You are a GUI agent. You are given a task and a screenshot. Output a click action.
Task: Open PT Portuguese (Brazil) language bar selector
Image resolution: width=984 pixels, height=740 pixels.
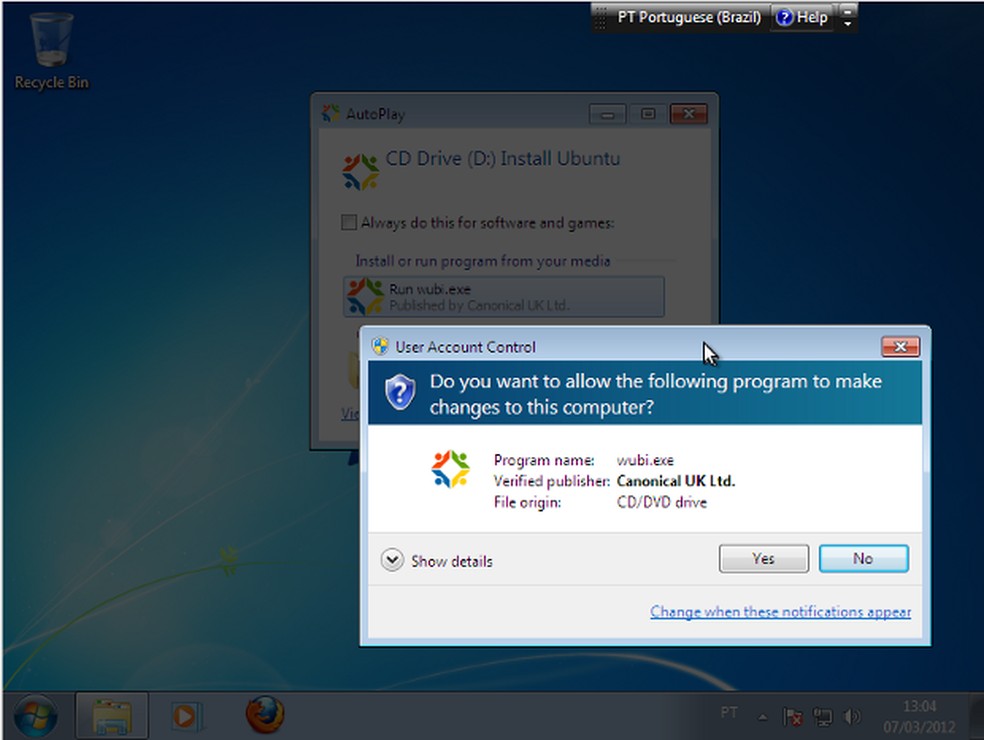(689, 17)
